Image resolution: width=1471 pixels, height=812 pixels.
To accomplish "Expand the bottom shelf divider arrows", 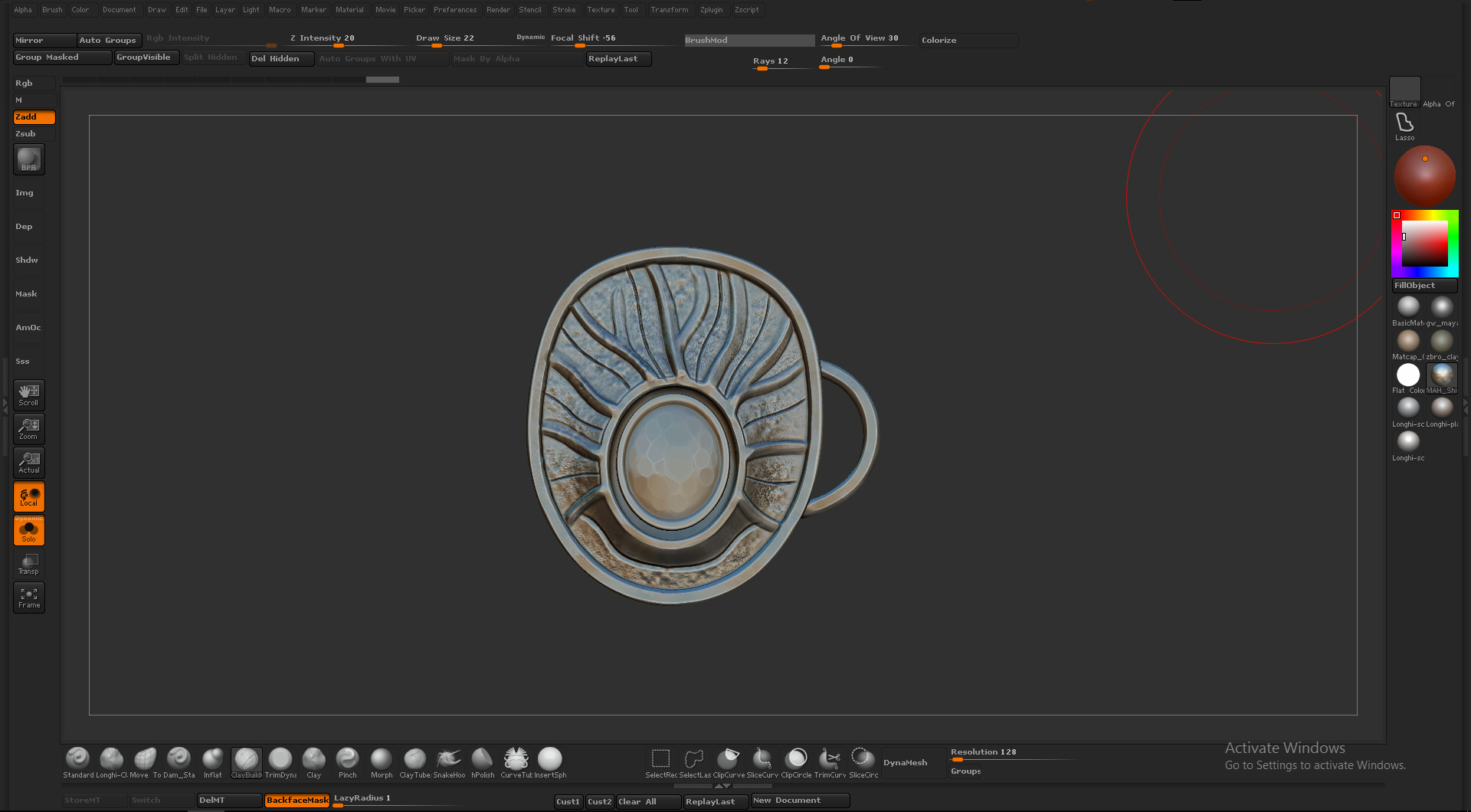I will click(x=722, y=786).
